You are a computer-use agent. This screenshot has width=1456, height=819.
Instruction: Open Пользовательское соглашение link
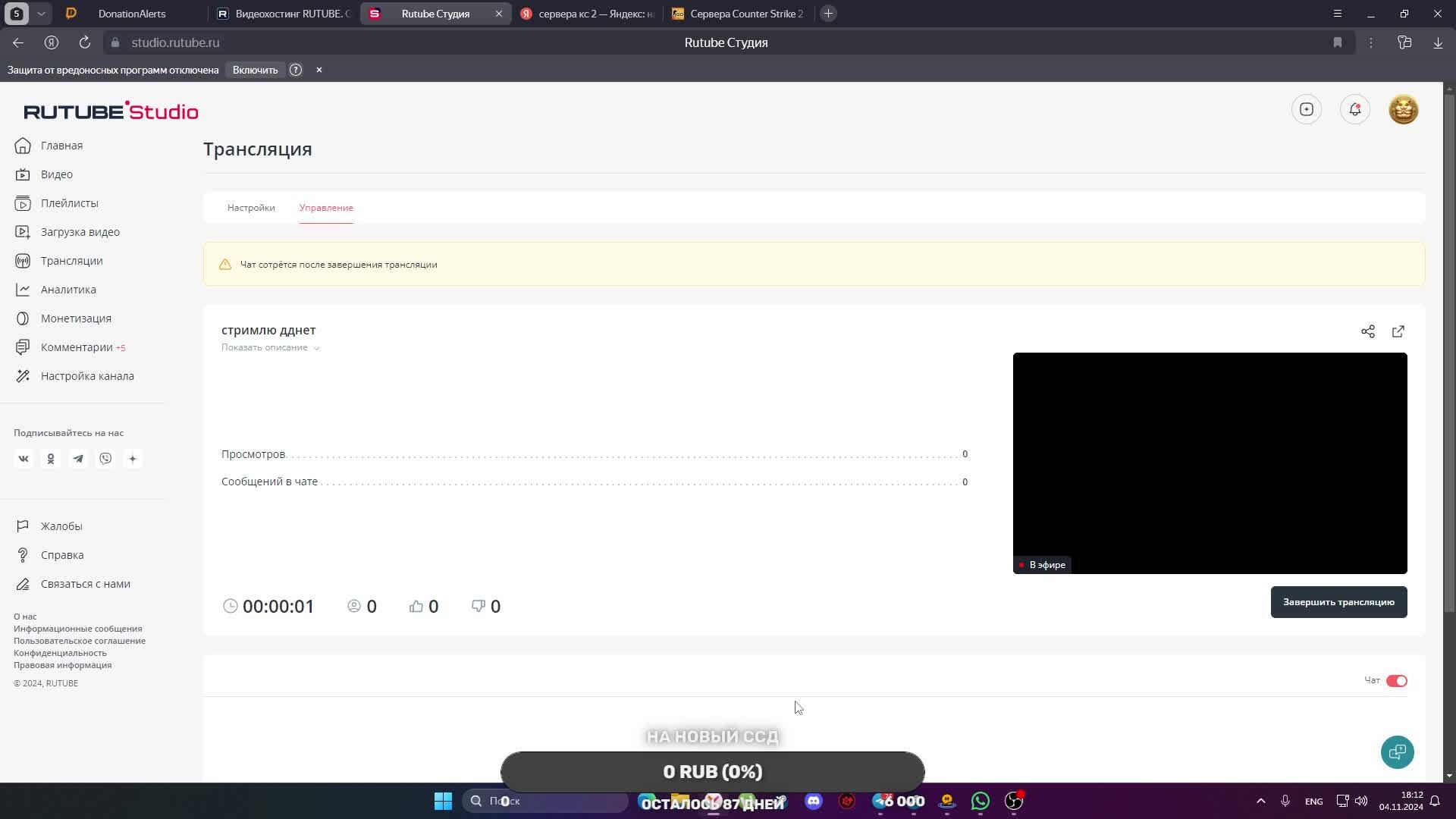point(80,641)
